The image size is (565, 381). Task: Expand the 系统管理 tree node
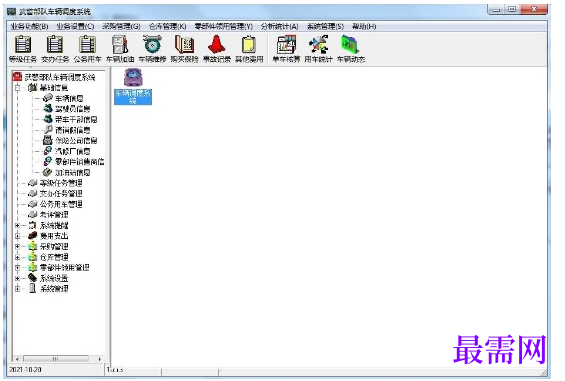click(x=17, y=289)
